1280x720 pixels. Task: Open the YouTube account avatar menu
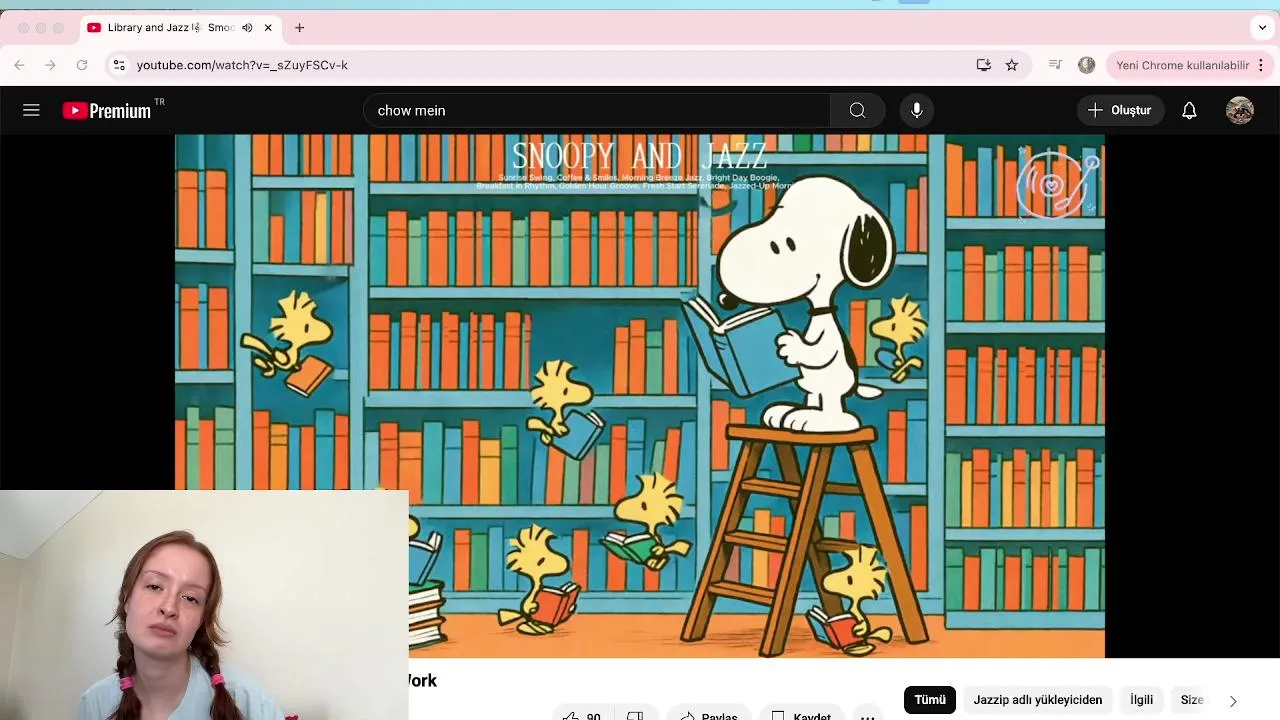tap(1240, 110)
